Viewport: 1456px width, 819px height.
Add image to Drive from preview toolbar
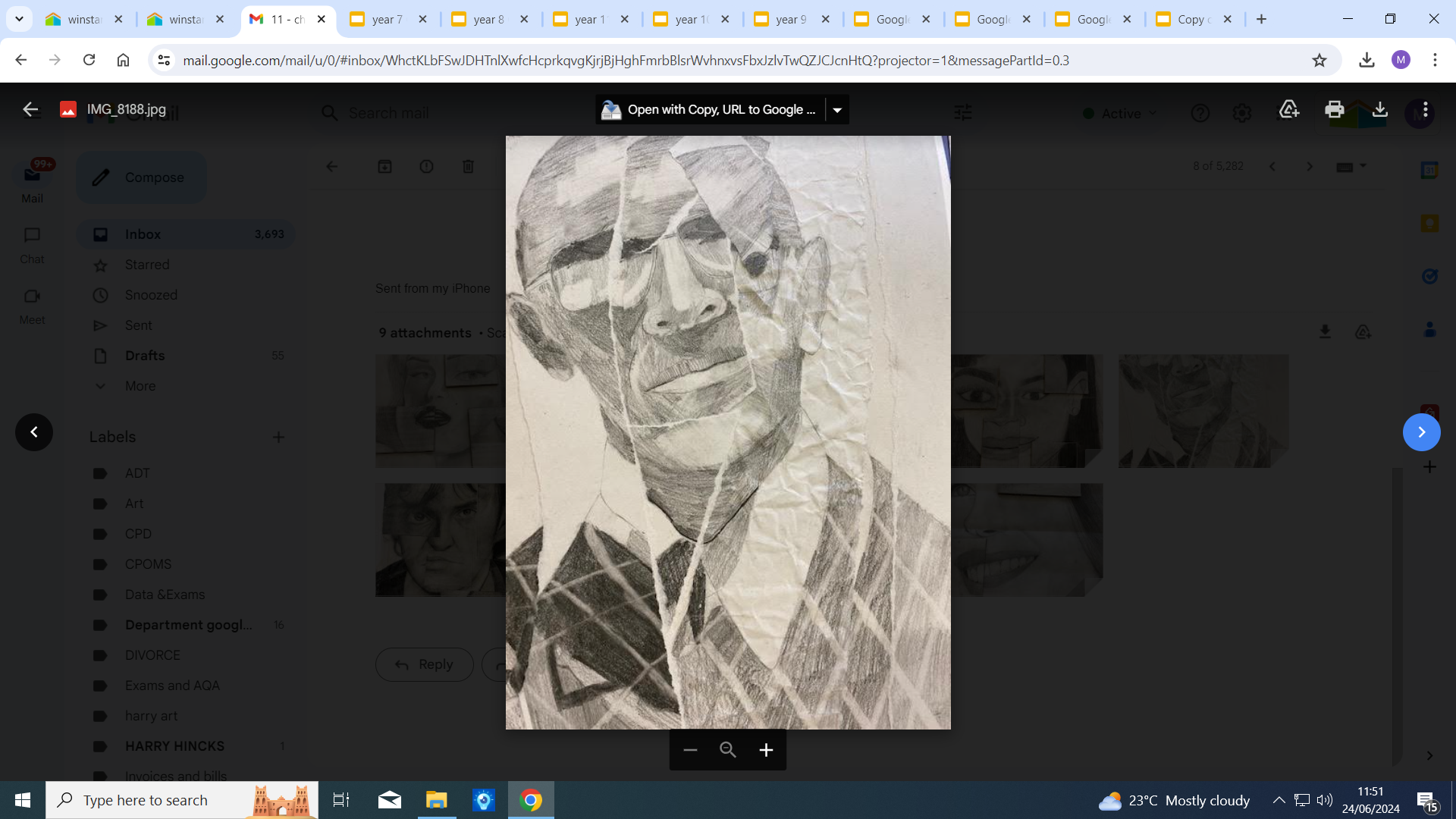(x=1289, y=109)
